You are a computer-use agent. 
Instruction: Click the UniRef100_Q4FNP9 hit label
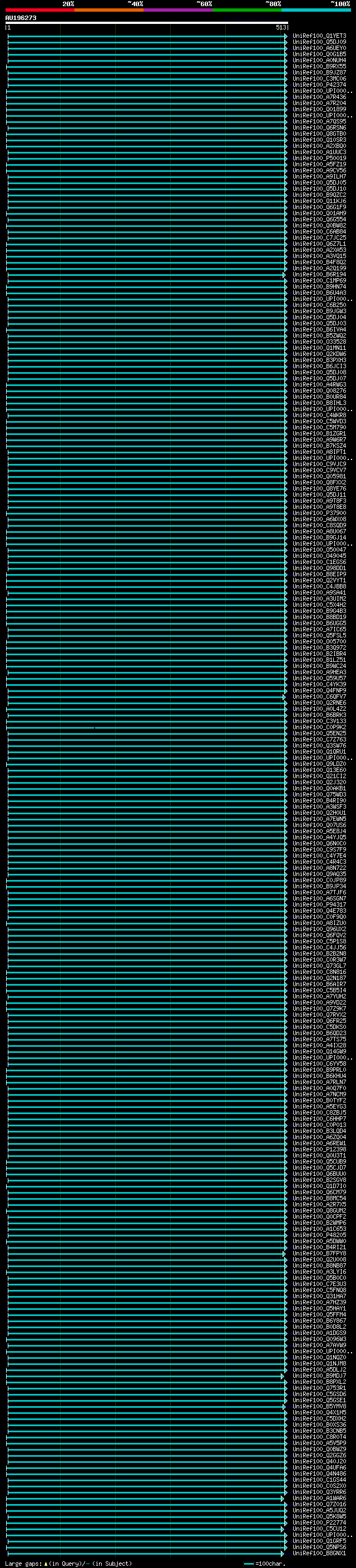tap(319, 691)
